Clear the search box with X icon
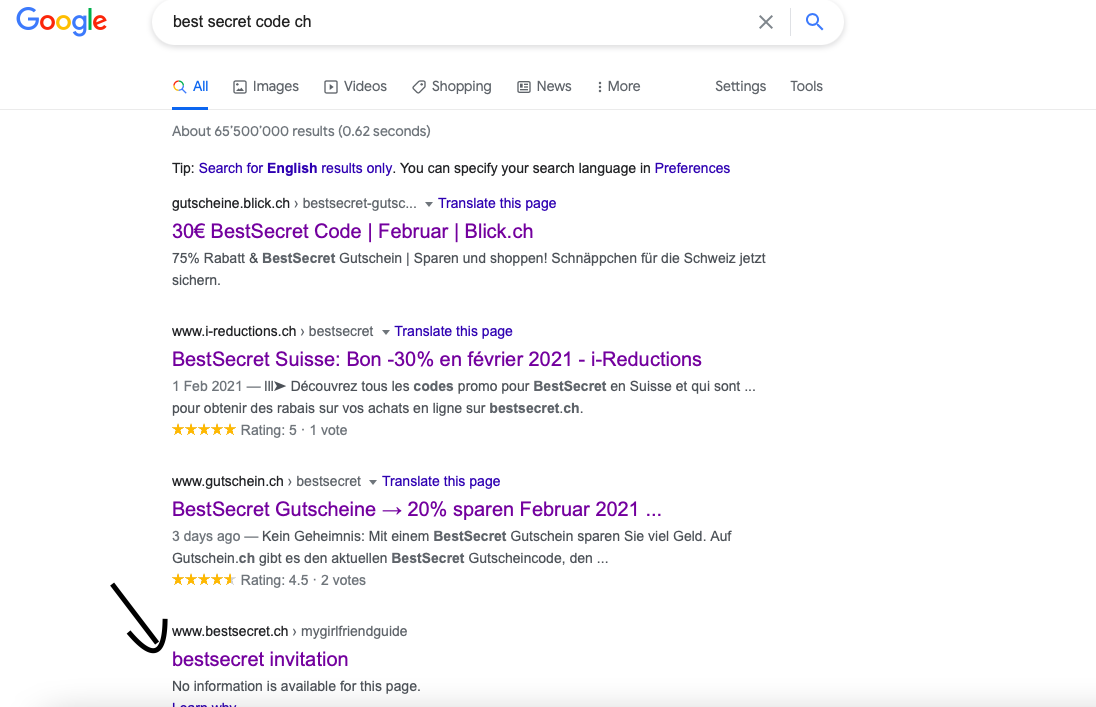Viewport: 1096px width, 707px height. (766, 22)
